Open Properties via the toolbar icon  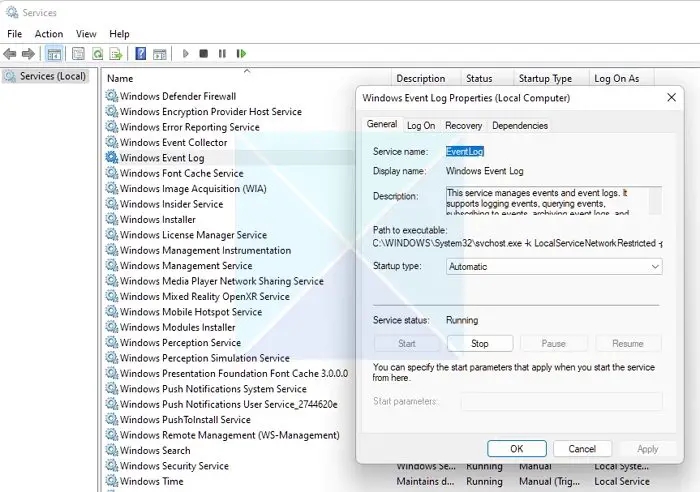coord(78,54)
